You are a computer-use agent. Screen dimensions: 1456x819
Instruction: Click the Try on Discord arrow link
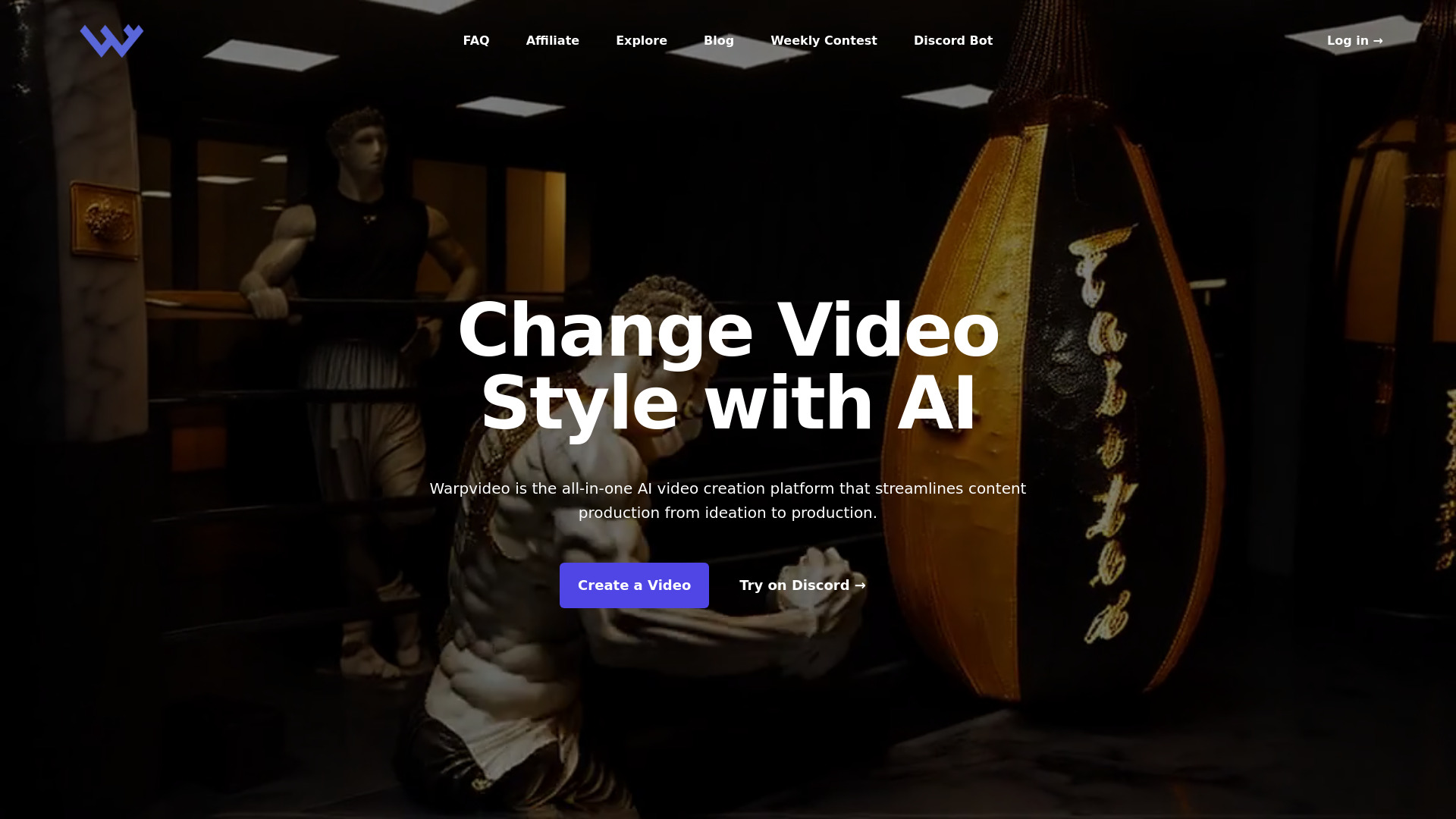[802, 585]
